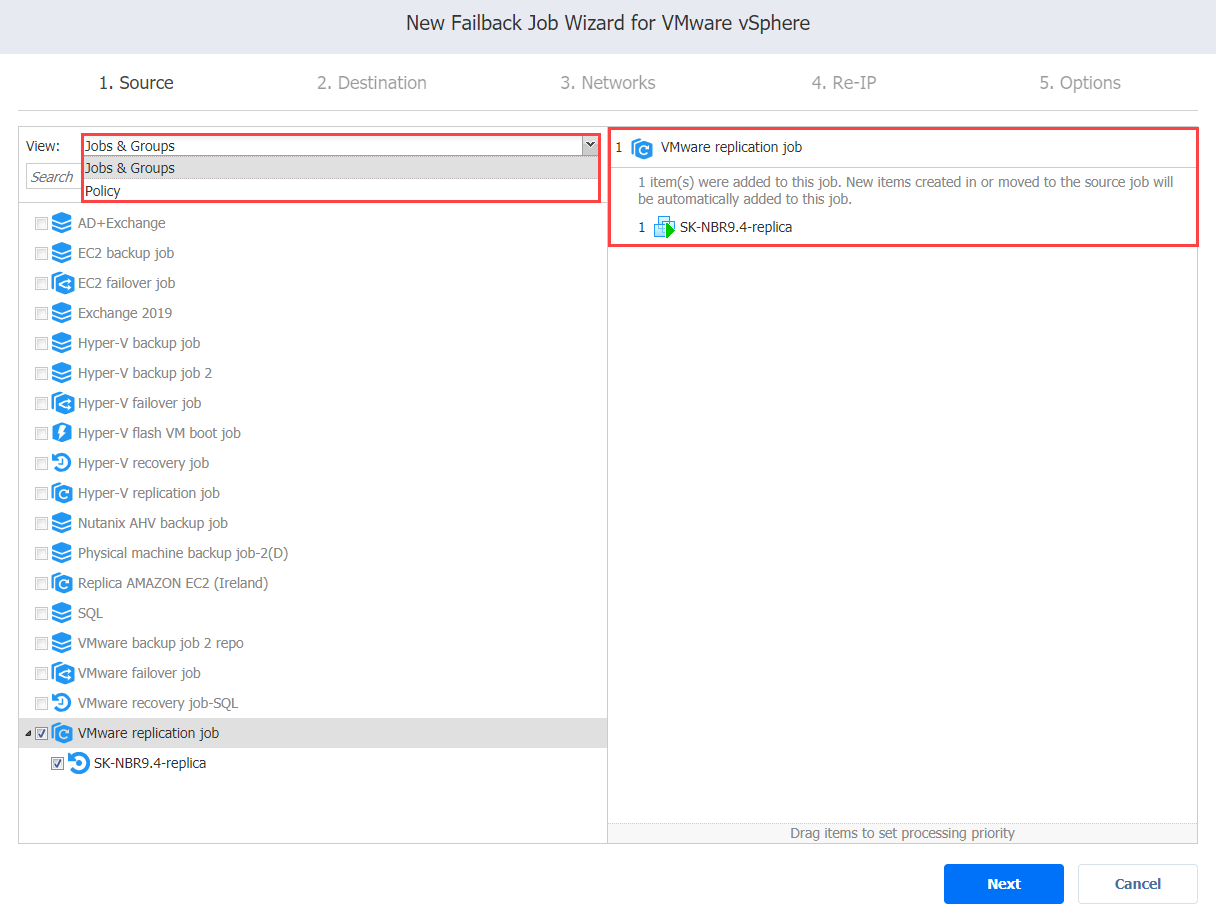Click the EC2 backup job icon
This screenshot has width=1216, height=914.
point(62,253)
